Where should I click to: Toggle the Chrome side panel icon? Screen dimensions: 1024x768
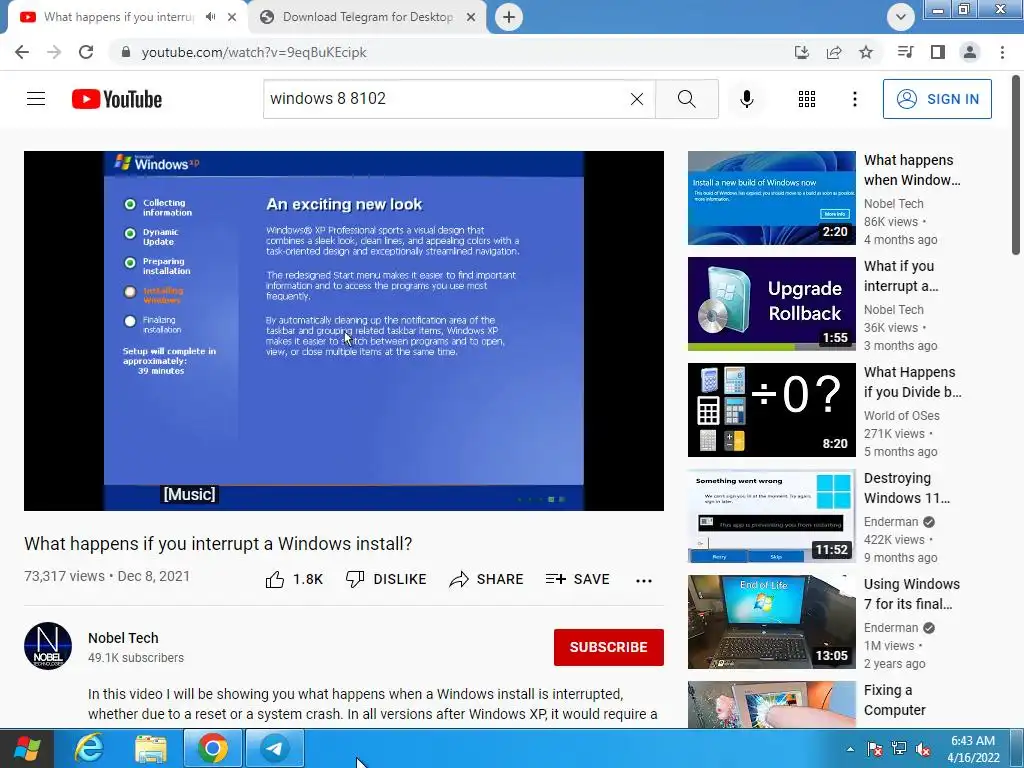click(938, 52)
